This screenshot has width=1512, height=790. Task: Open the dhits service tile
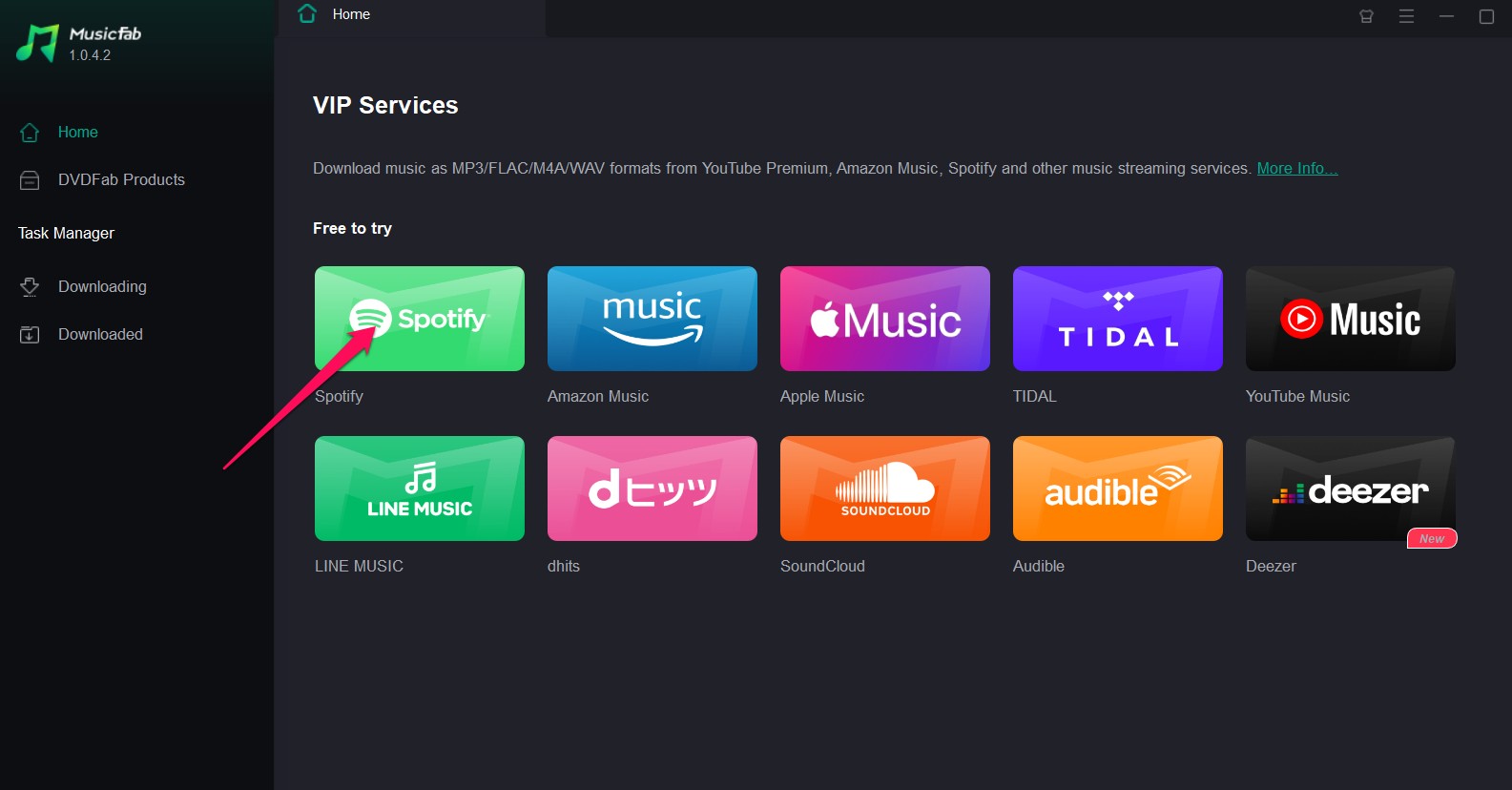pyautogui.click(x=652, y=489)
